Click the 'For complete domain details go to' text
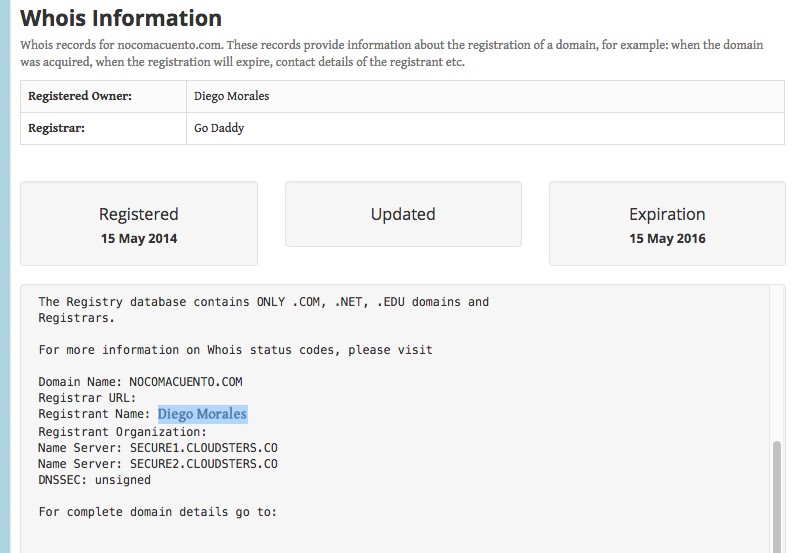794x553 pixels. [157, 512]
